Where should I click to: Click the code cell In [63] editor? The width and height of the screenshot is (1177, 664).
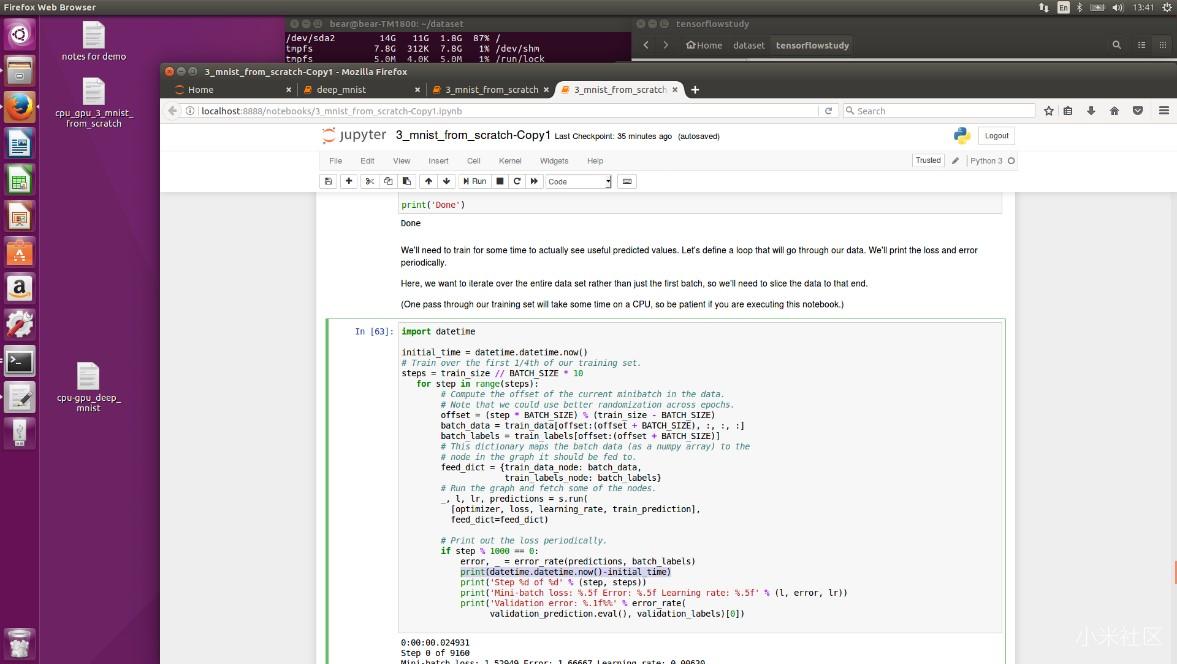coord(700,477)
